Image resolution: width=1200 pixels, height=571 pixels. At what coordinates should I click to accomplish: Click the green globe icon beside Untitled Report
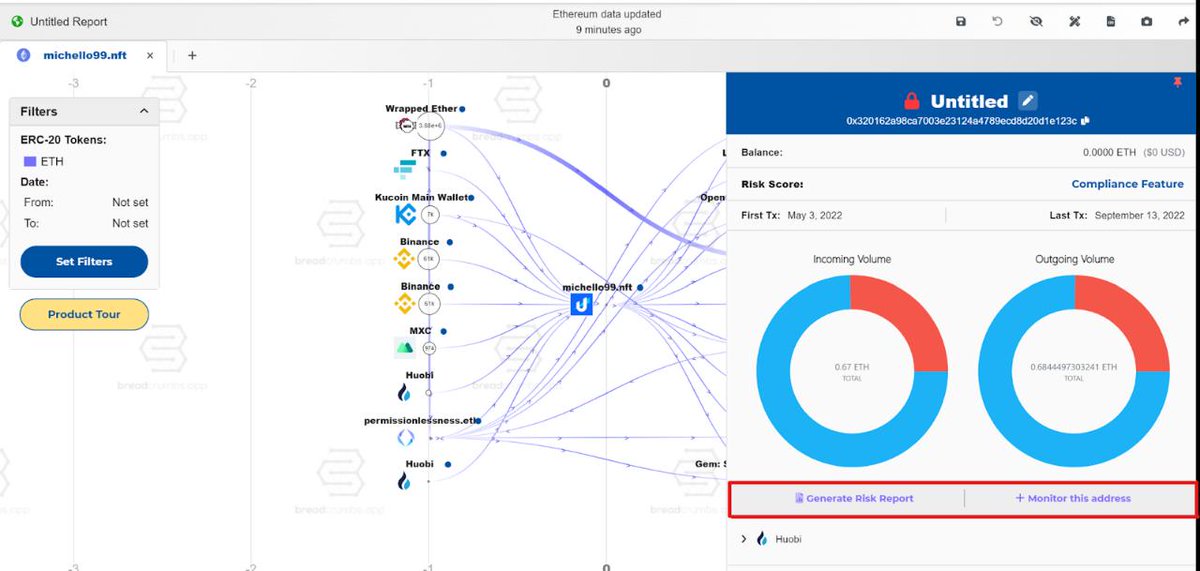(x=17, y=21)
